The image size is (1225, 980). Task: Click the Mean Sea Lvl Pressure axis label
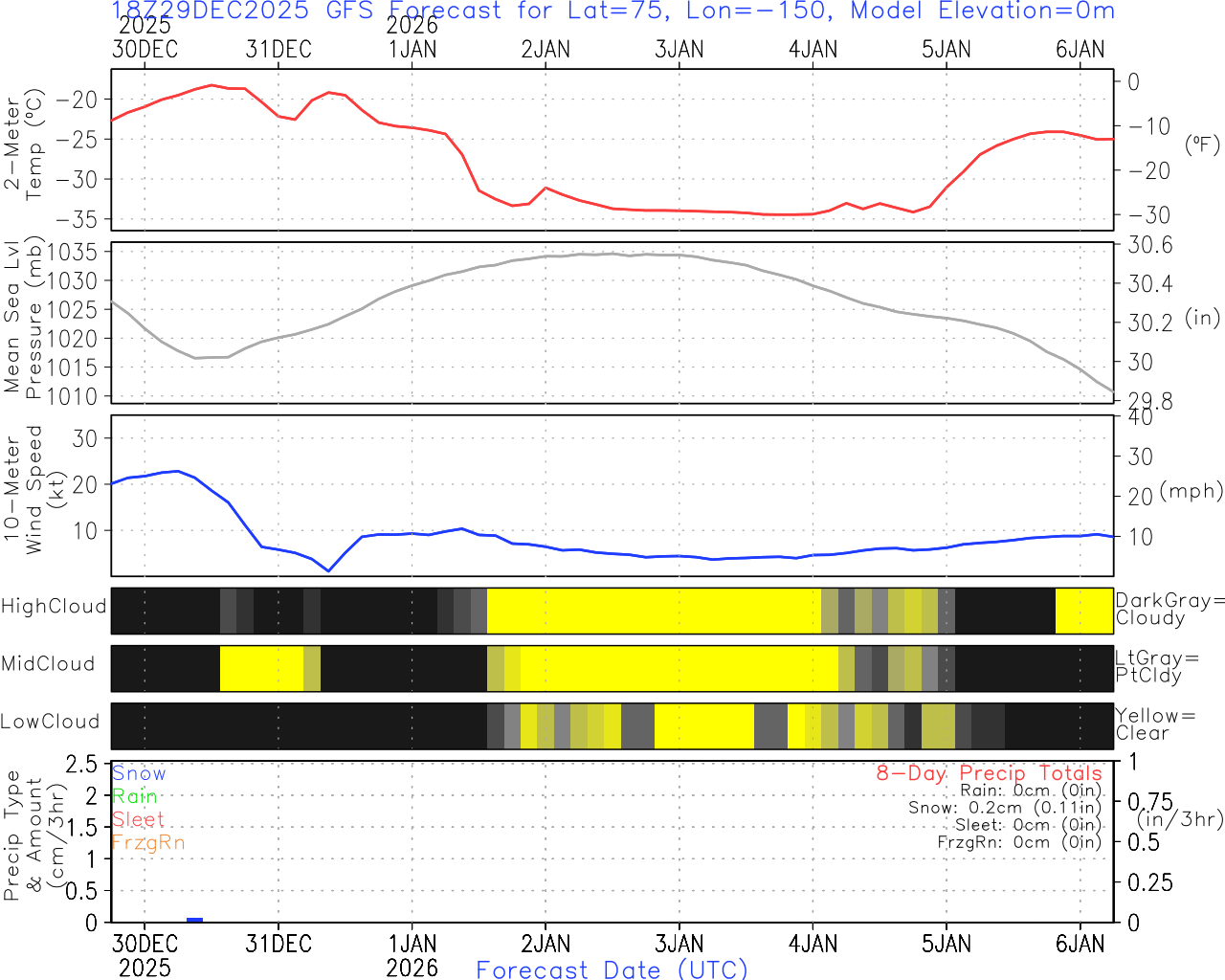(23, 320)
